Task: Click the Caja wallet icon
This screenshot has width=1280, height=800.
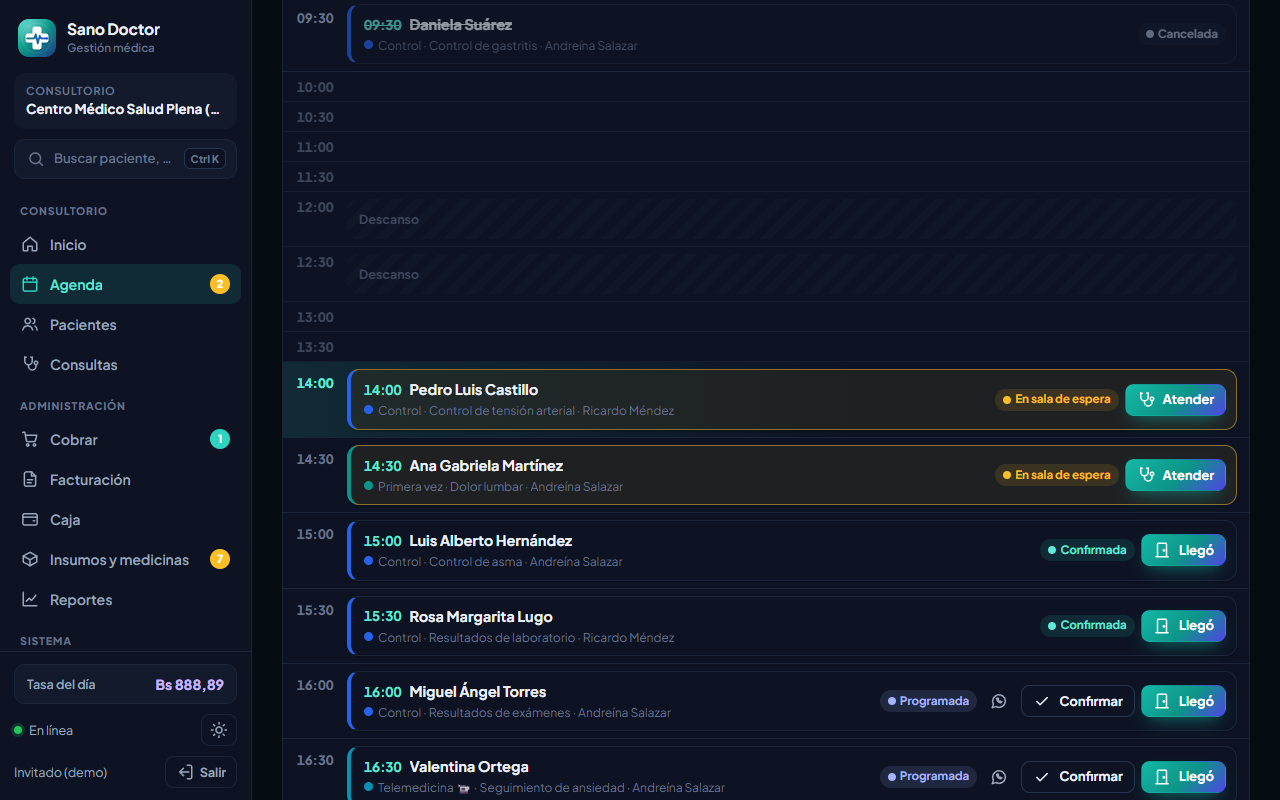Action: click(x=30, y=520)
